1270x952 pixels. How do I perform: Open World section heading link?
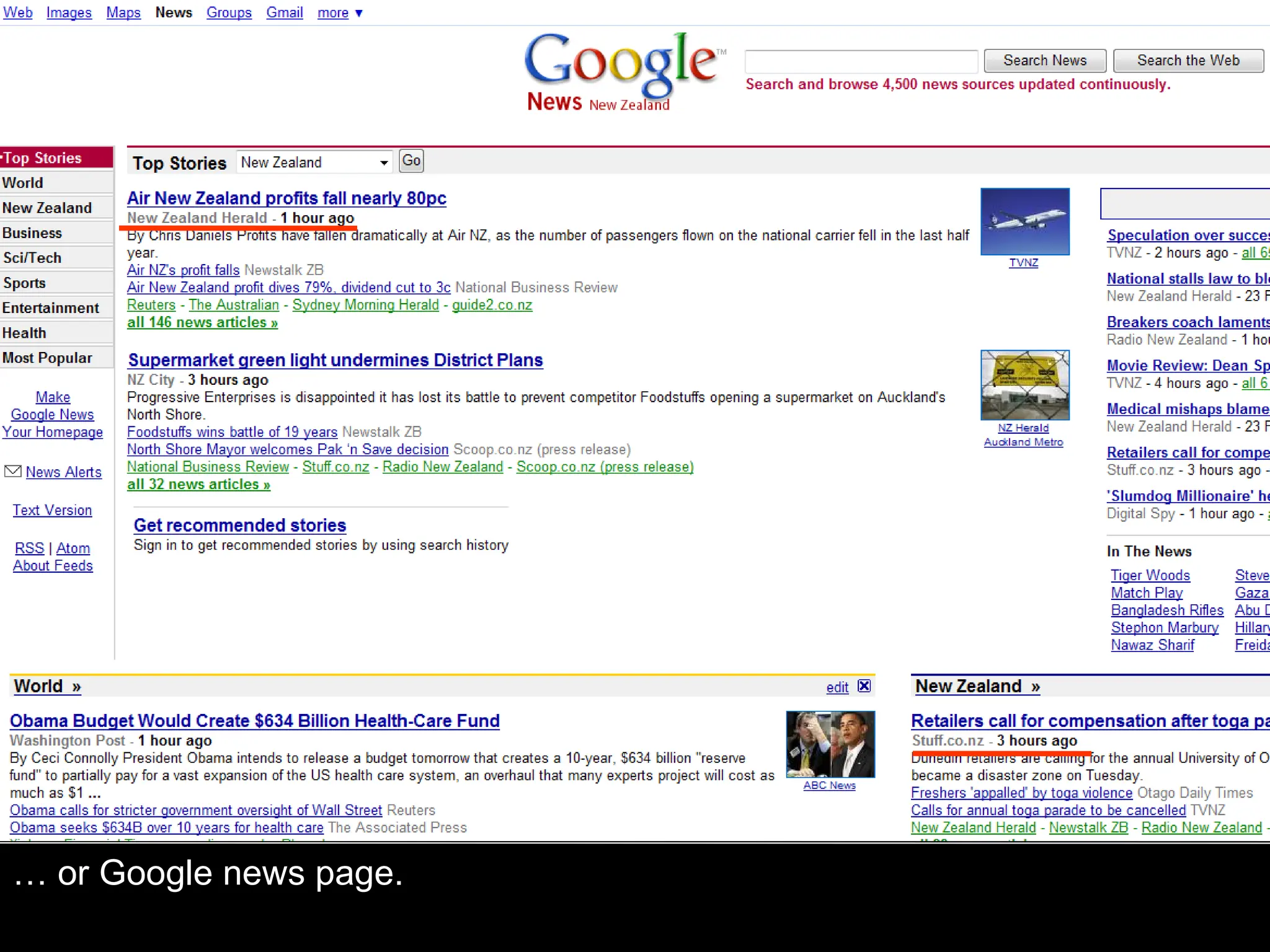click(x=48, y=686)
